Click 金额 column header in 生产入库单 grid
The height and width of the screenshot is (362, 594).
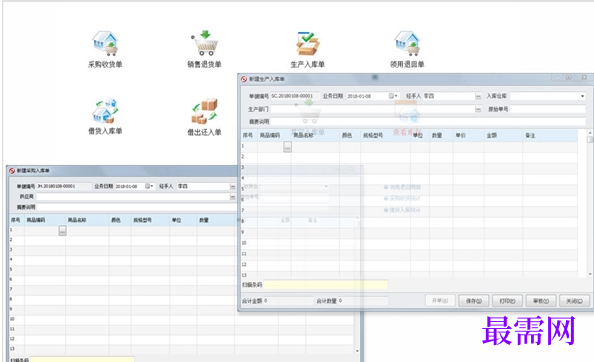click(x=503, y=135)
